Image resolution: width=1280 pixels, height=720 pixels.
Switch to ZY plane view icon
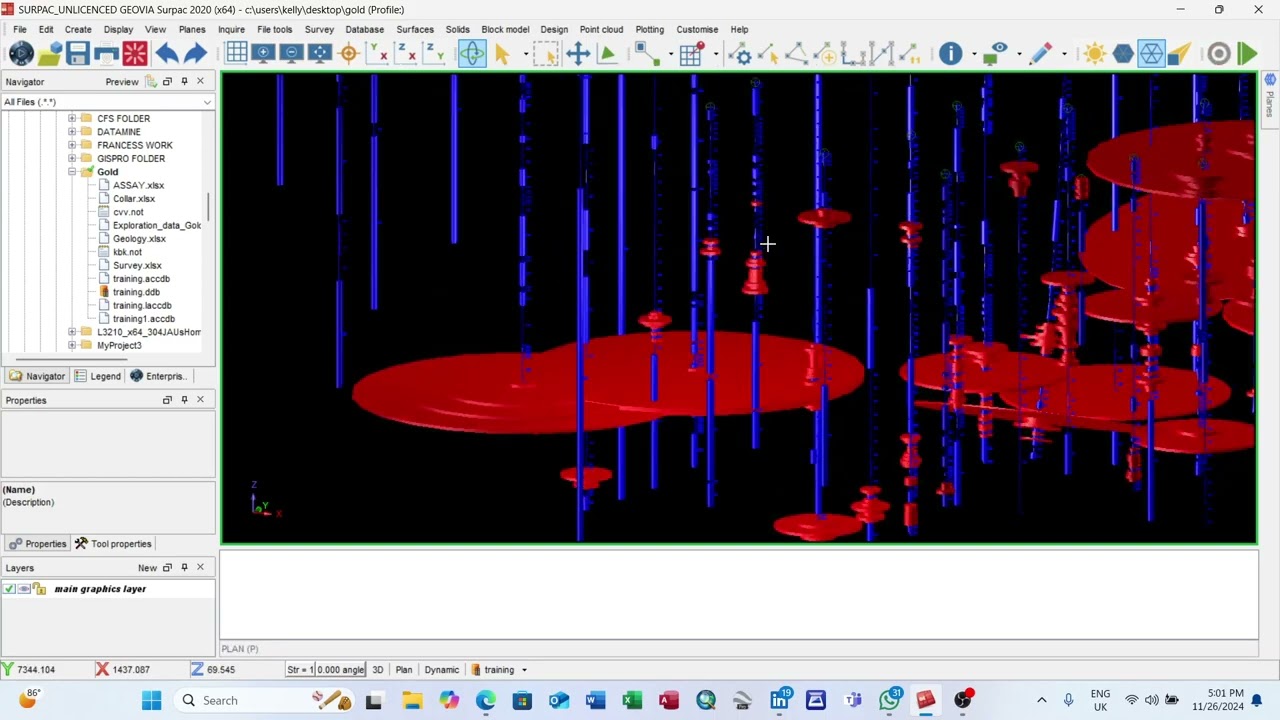click(434, 54)
